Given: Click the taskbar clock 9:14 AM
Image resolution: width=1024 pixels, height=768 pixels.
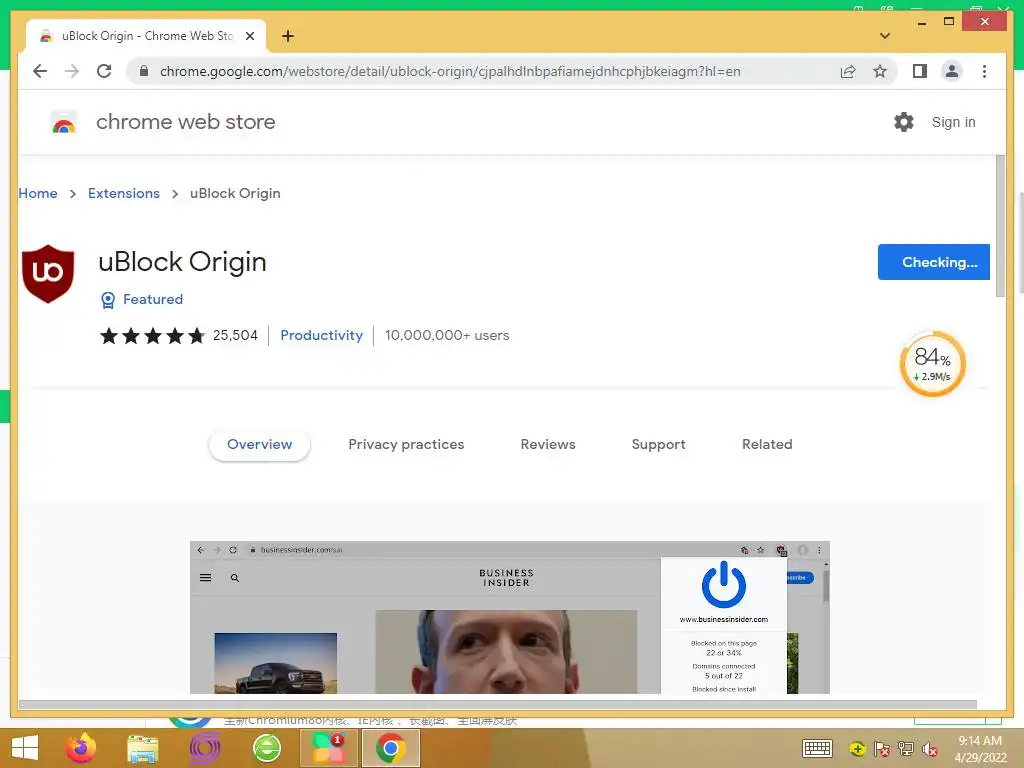Looking at the screenshot, I should coord(980,741).
